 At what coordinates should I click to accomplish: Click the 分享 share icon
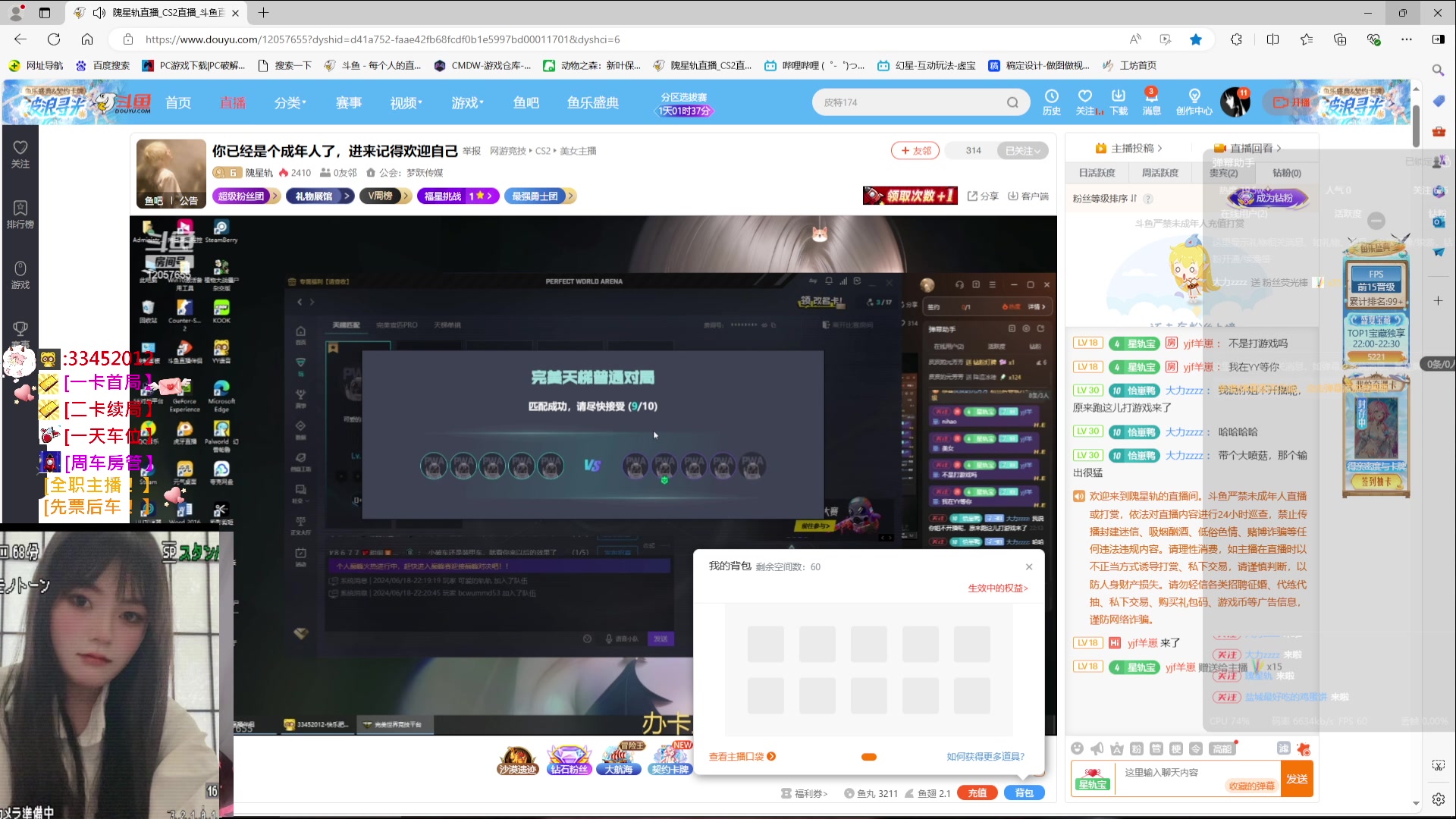coord(983,196)
